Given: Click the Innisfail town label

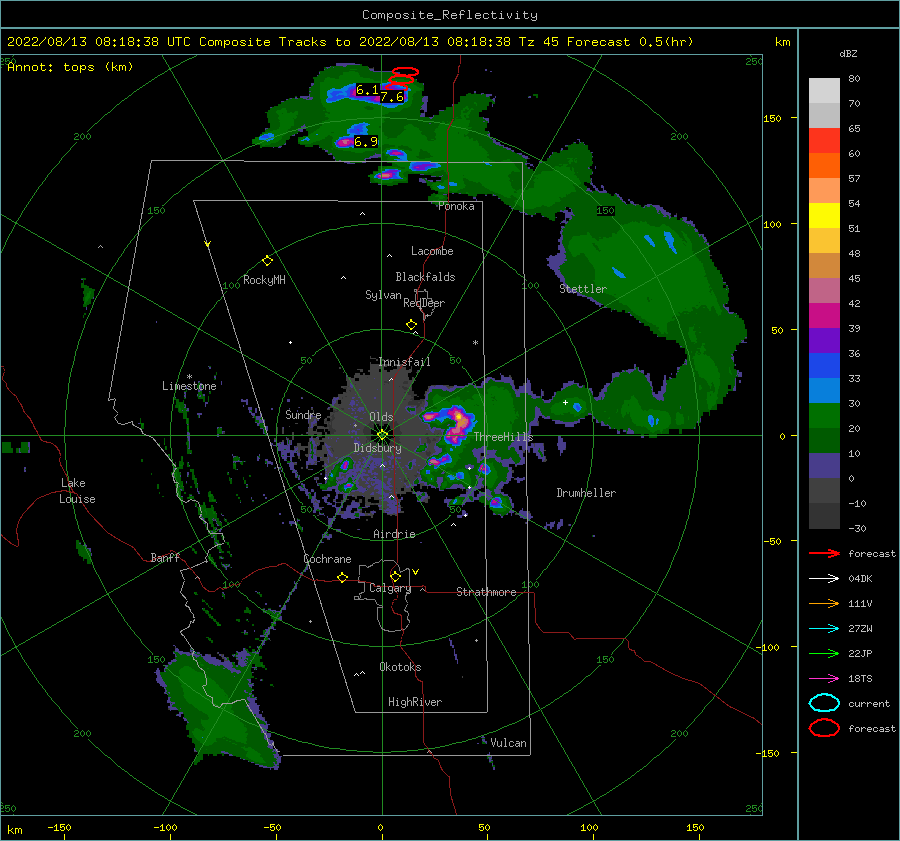Looking at the screenshot, I should point(404,362).
